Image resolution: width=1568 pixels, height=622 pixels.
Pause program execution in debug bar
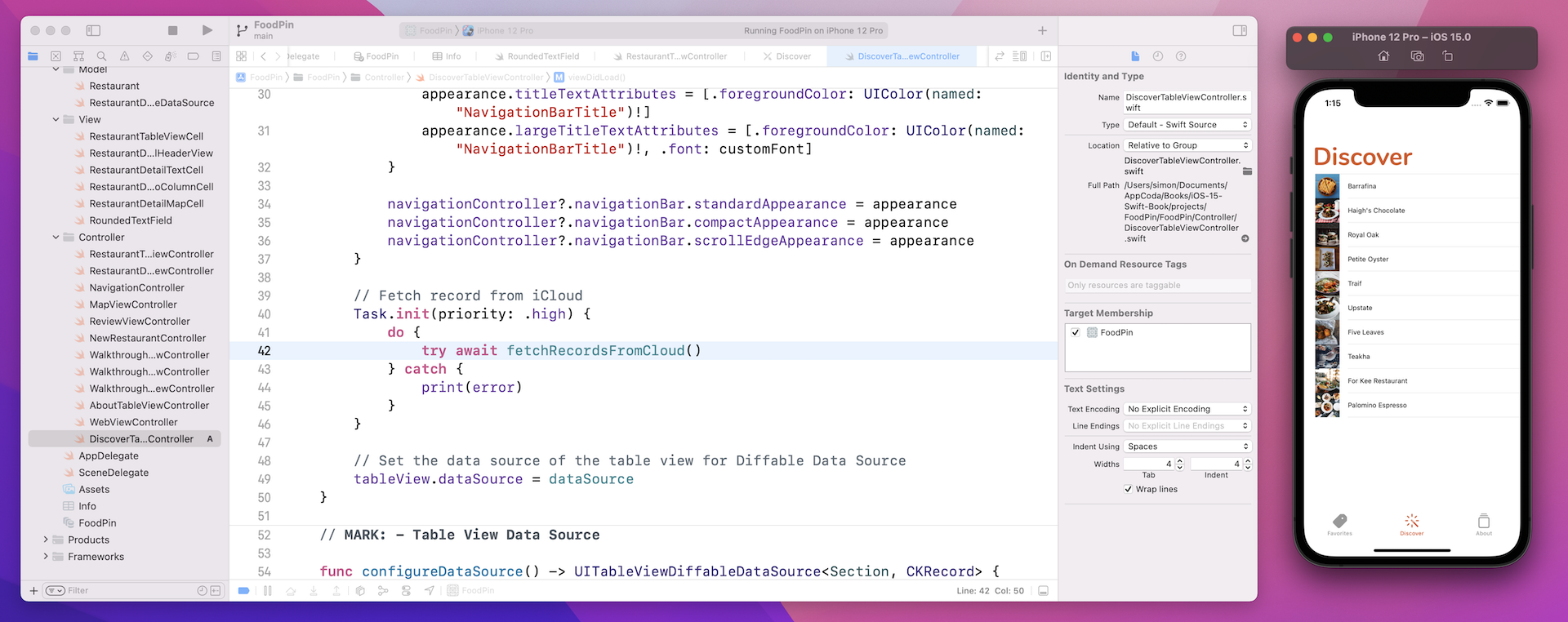pos(267,590)
